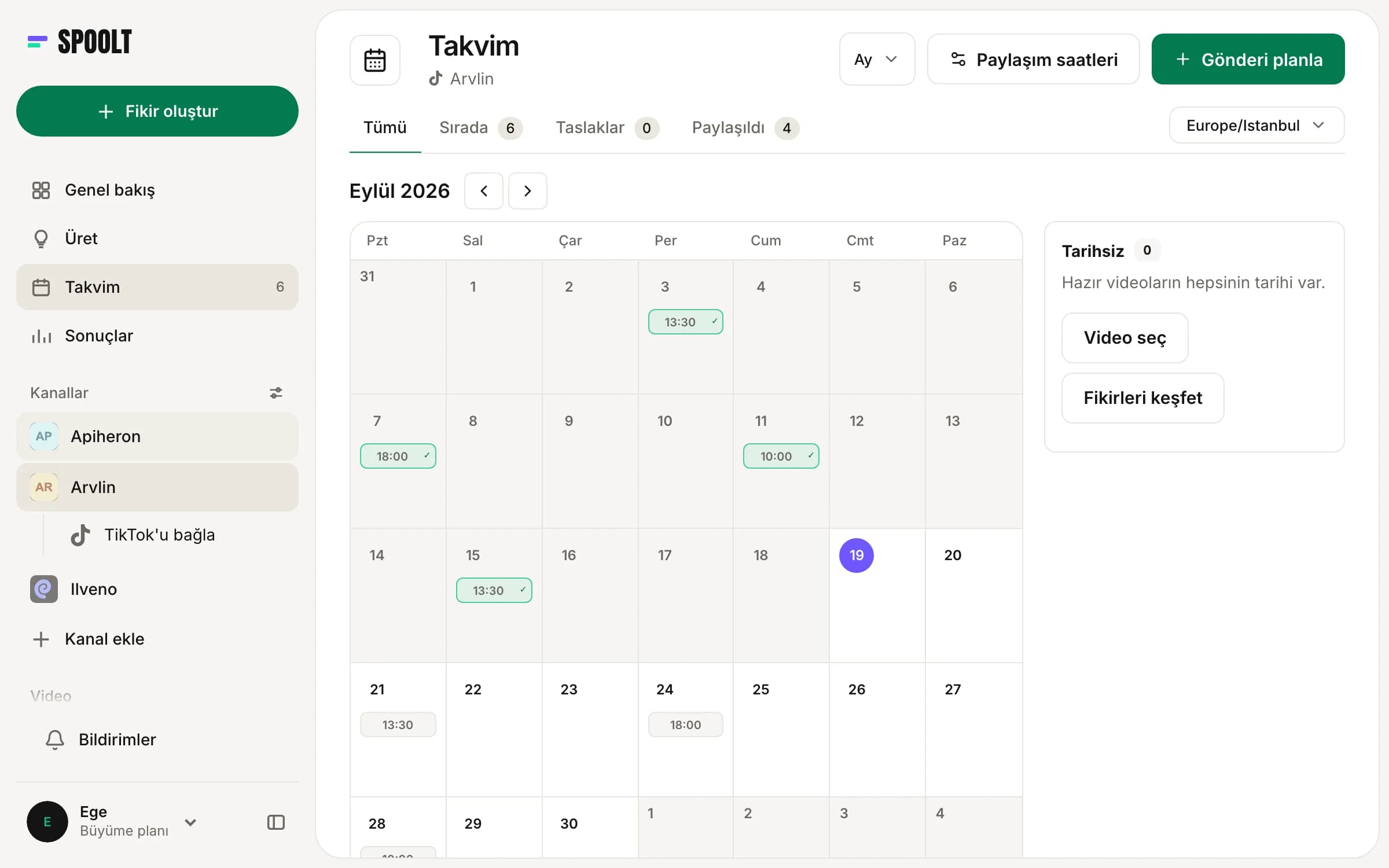Click the grid icon for Genel bakış
Screen dimensions: 1389x868
(x=41, y=190)
